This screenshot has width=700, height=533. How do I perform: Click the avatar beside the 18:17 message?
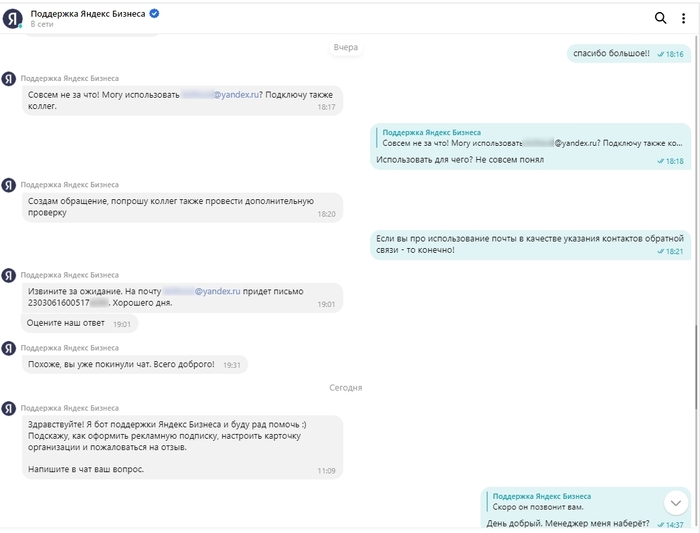pos(9,78)
